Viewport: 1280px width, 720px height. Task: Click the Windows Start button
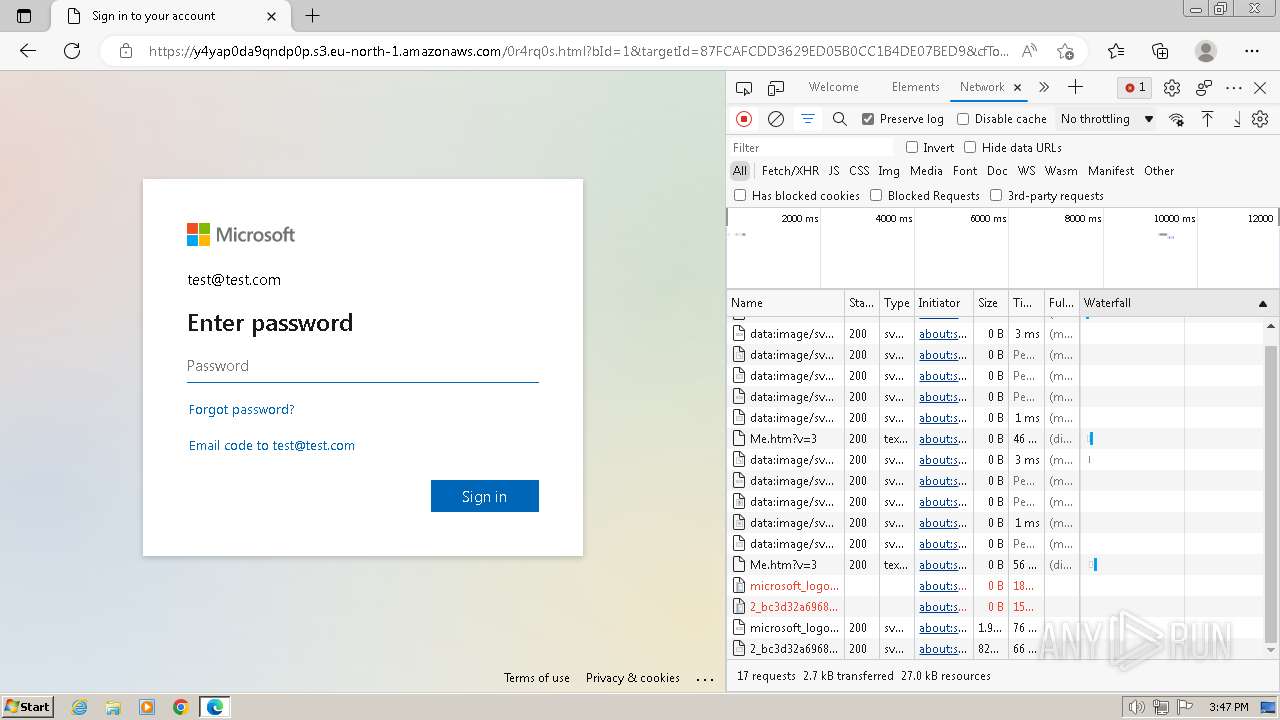click(28, 707)
